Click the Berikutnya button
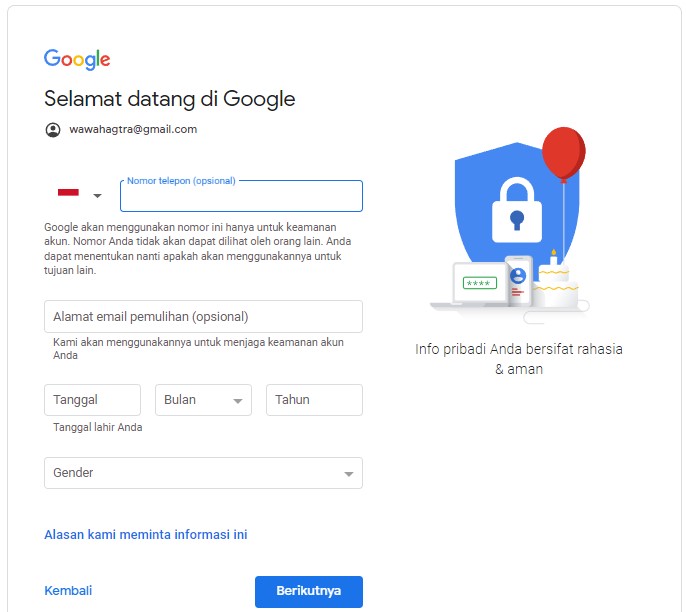Image resolution: width=686 pixels, height=612 pixels. [x=309, y=591]
